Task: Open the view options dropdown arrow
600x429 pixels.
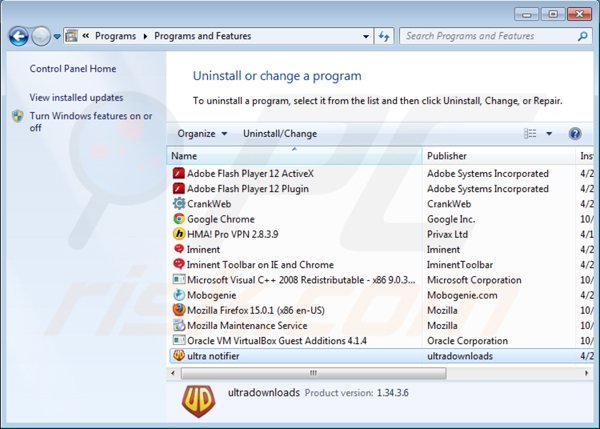Action: [549, 134]
